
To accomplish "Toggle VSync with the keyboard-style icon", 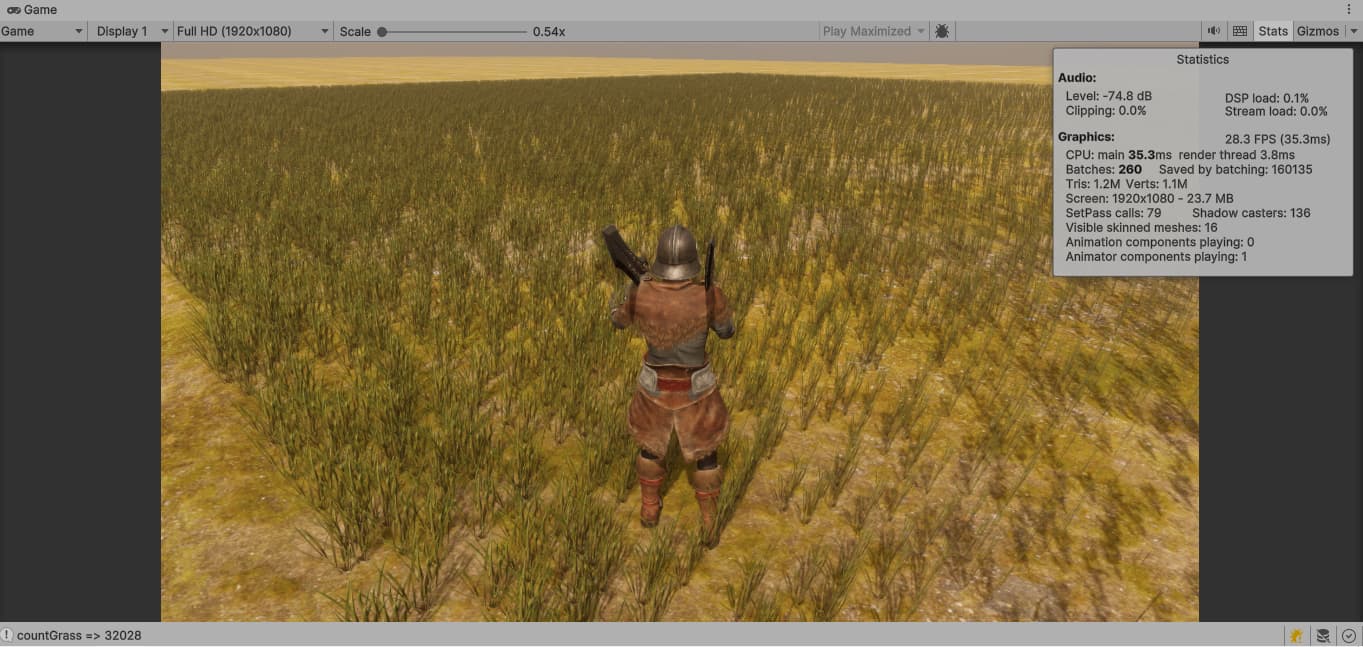I will [1239, 31].
